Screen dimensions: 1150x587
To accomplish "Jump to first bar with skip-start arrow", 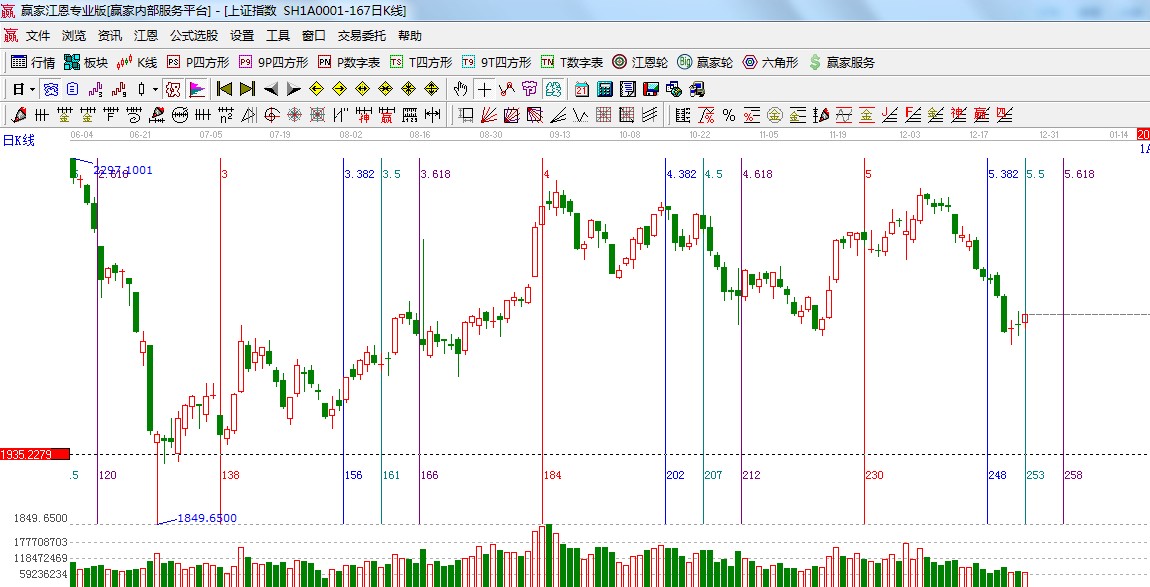I will click(x=225, y=89).
